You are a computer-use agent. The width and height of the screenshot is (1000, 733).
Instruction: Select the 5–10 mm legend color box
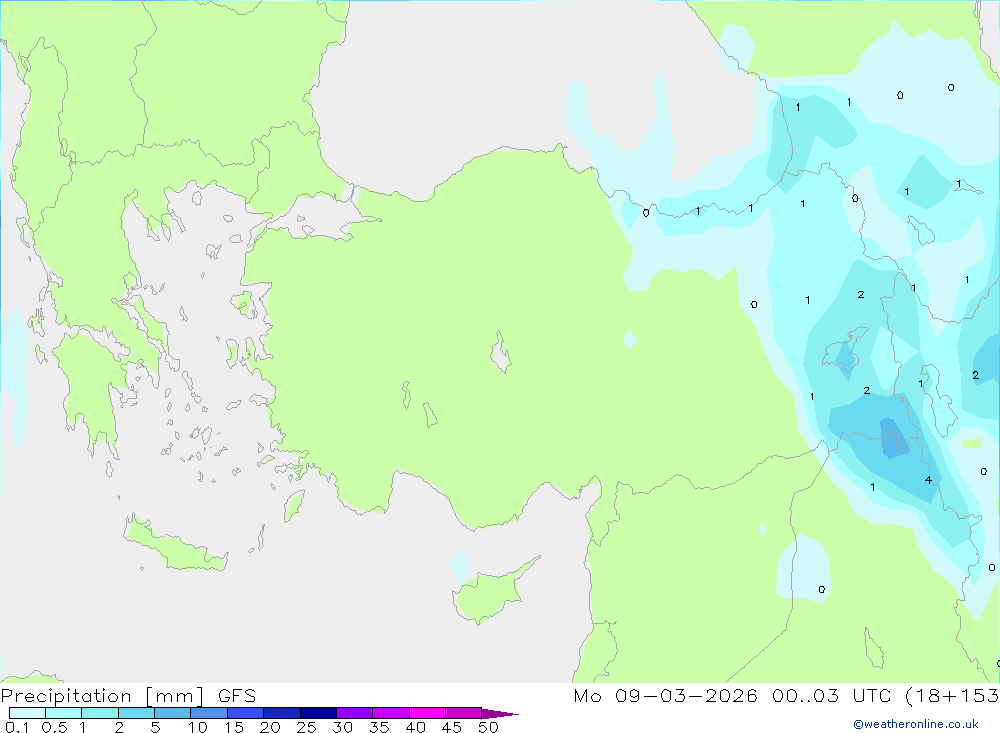click(173, 713)
